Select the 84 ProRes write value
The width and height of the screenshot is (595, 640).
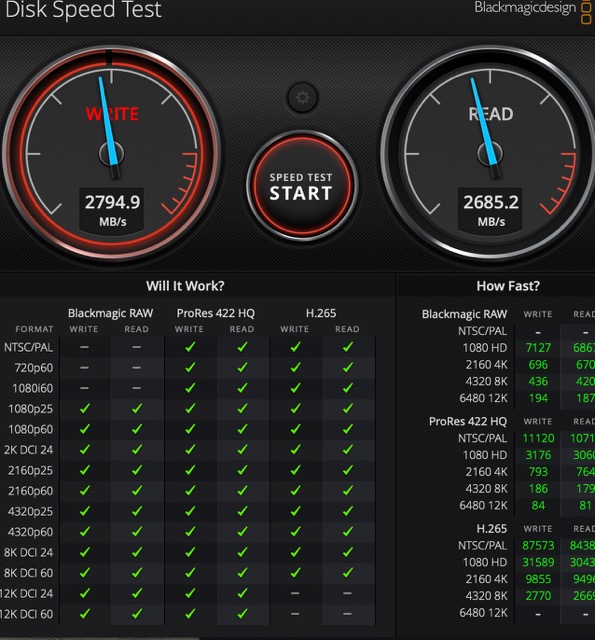[538, 505]
